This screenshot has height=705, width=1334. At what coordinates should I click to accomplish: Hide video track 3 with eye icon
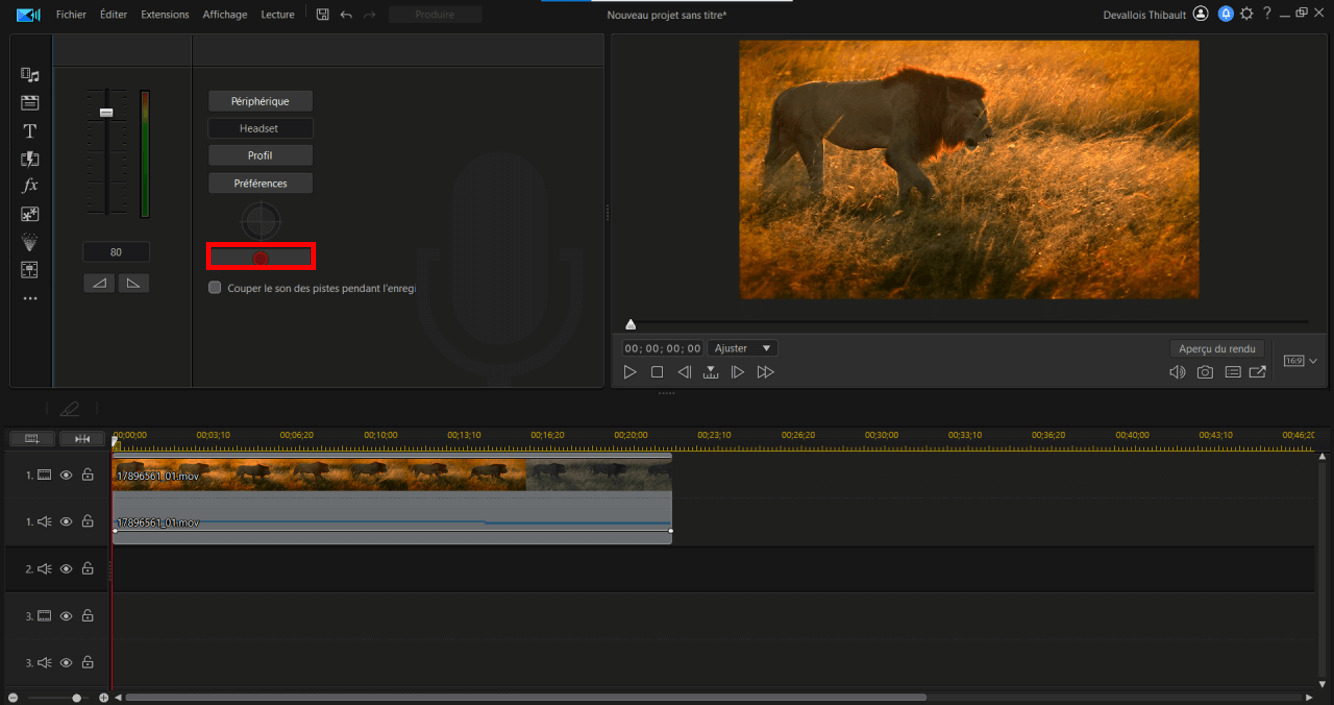point(66,616)
